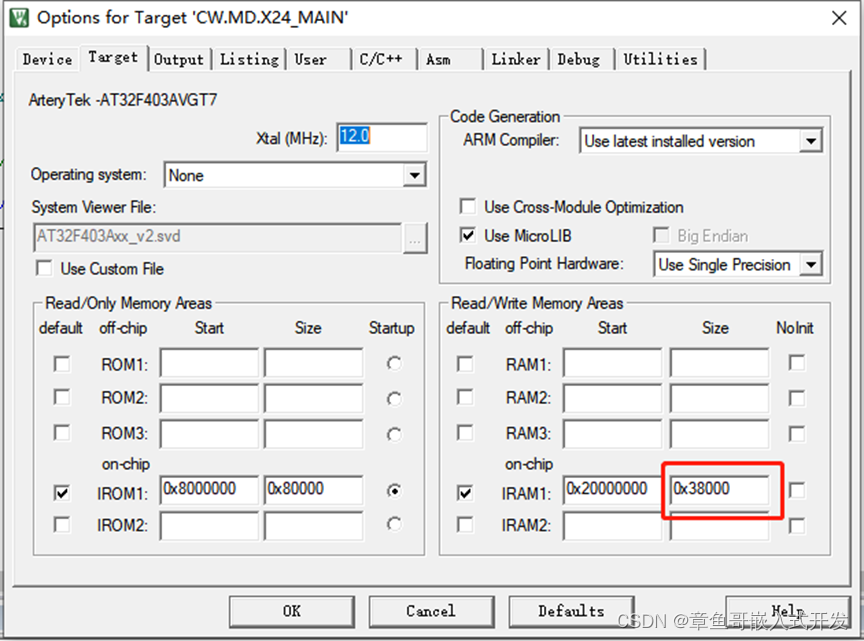Viewport: 864px width, 641px height.
Task: Click the ROM1 Size field
Action: [313, 363]
